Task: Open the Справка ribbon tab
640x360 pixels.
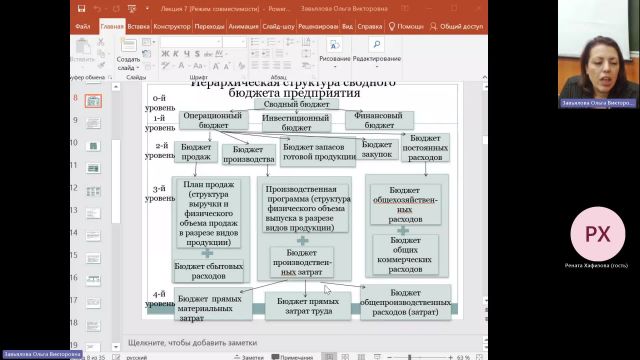Action: coord(369,26)
